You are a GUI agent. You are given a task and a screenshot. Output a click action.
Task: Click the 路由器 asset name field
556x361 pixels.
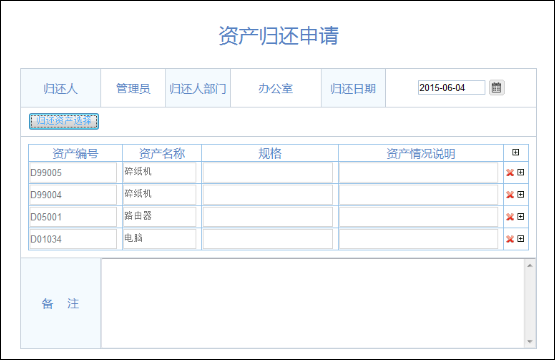[x=160, y=217]
